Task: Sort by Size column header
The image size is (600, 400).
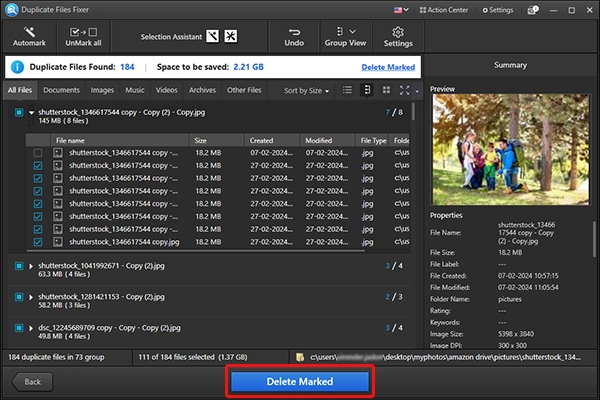Action: coord(217,140)
